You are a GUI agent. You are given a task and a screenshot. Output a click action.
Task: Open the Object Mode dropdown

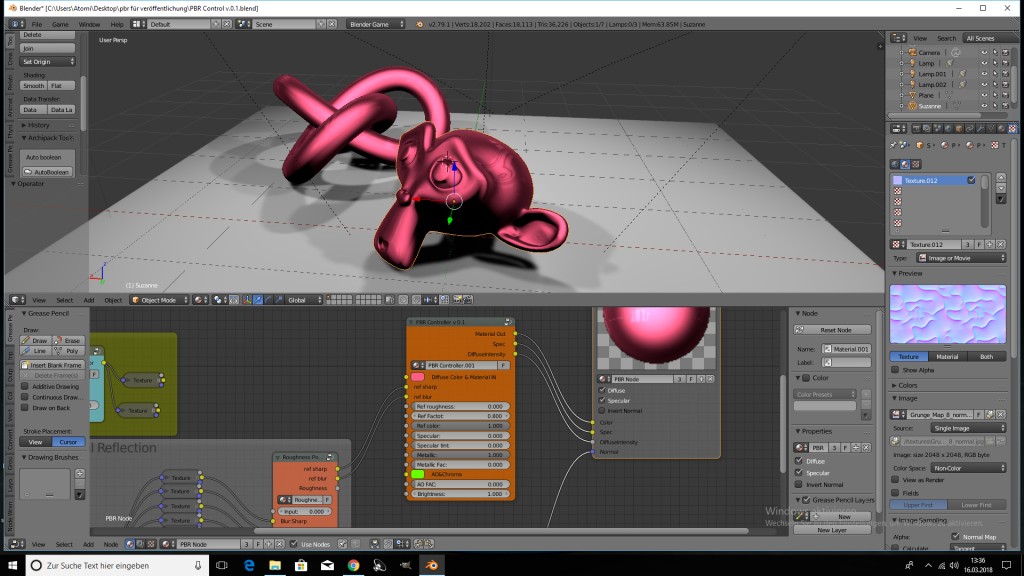pyautogui.click(x=160, y=300)
